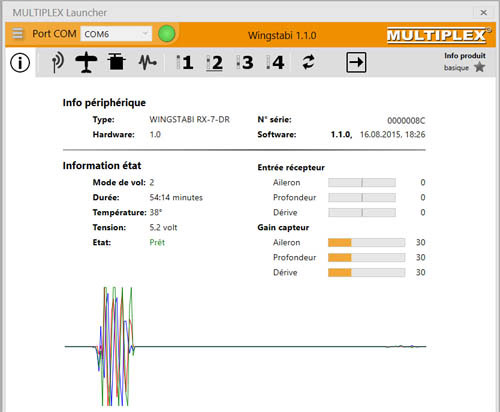Click the Dérive receiver input bar

(x=362, y=212)
